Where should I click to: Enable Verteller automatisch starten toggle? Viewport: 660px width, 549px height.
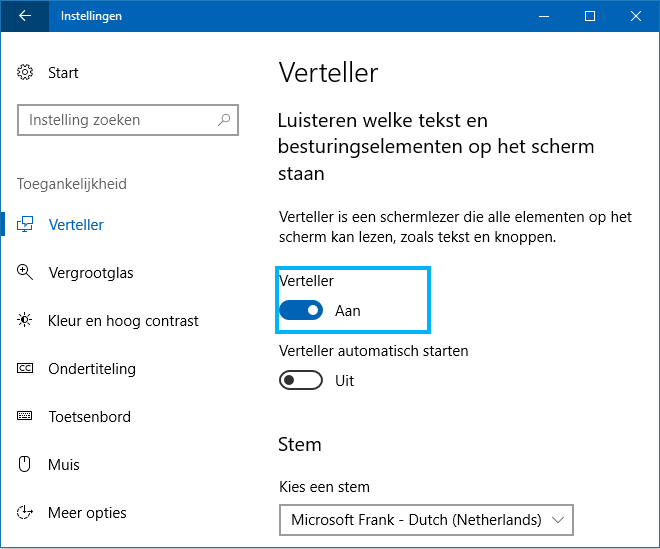pyautogui.click(x=301, y=380)
